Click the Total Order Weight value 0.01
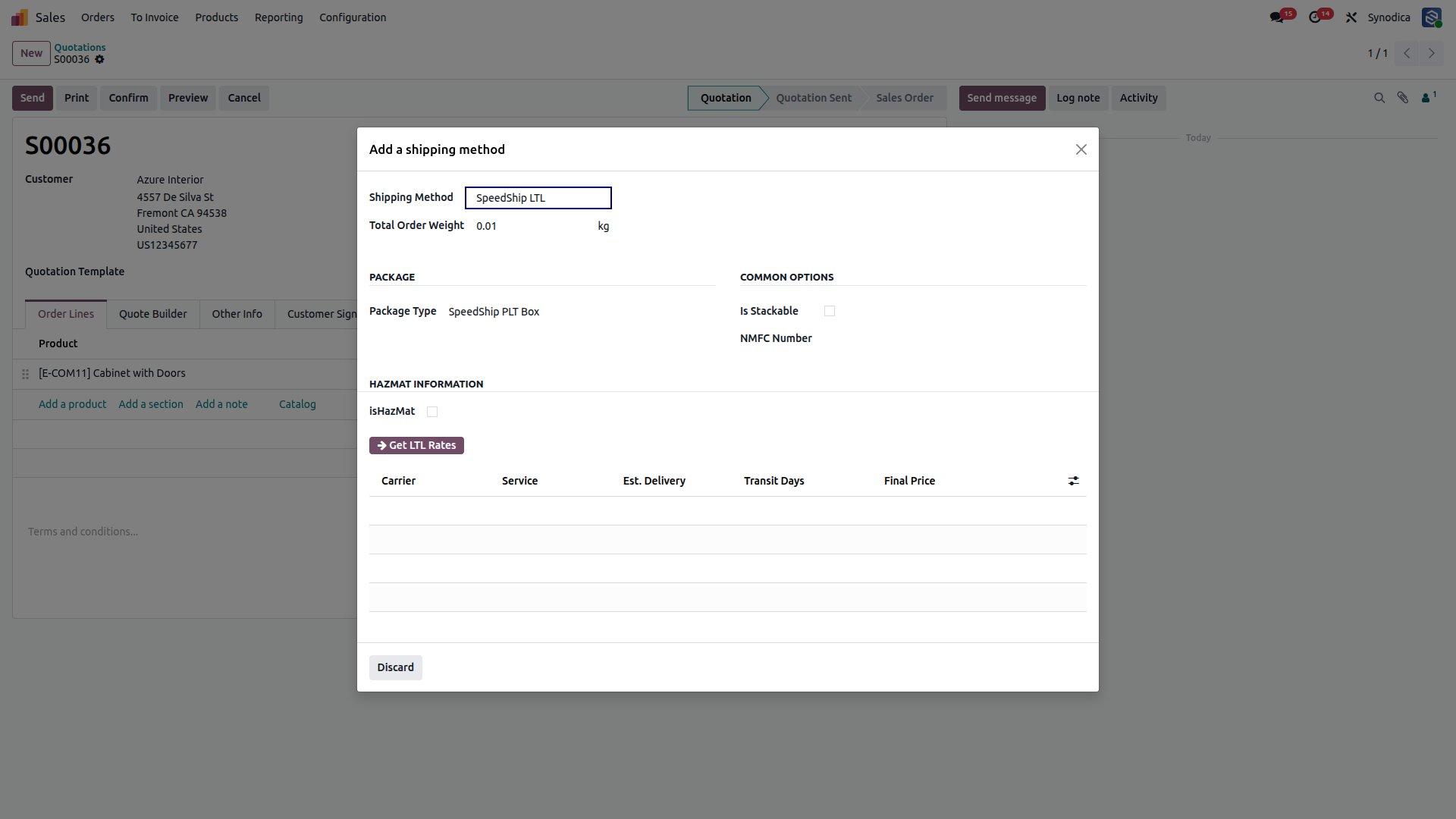This screenshot has height=819, width=1456. 486,226
